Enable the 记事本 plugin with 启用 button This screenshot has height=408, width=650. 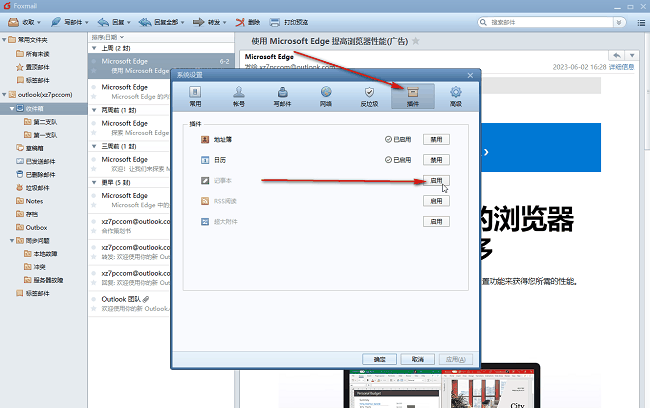(x=436, y=180)
